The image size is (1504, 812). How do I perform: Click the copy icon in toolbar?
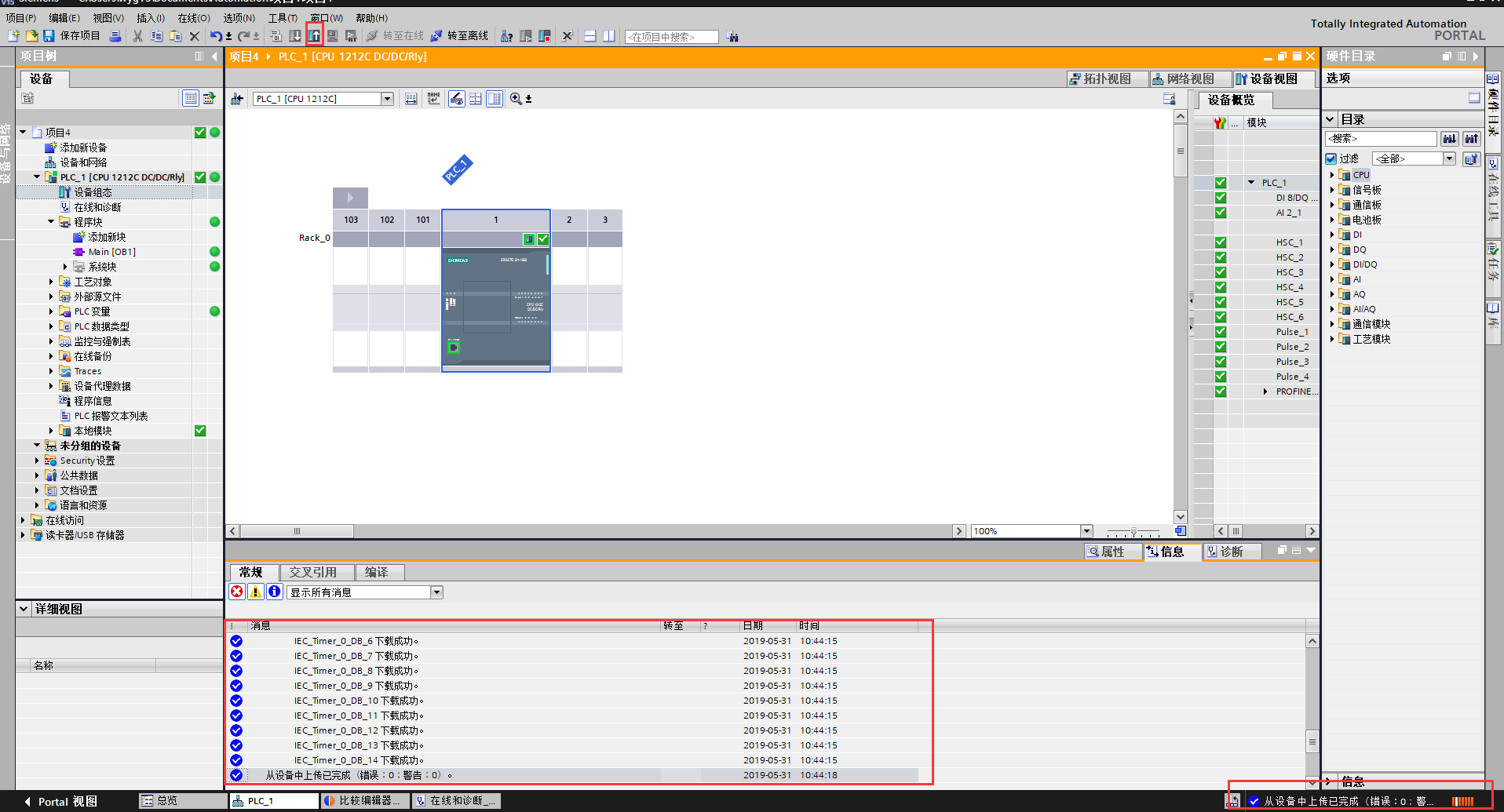click(157, 36)
